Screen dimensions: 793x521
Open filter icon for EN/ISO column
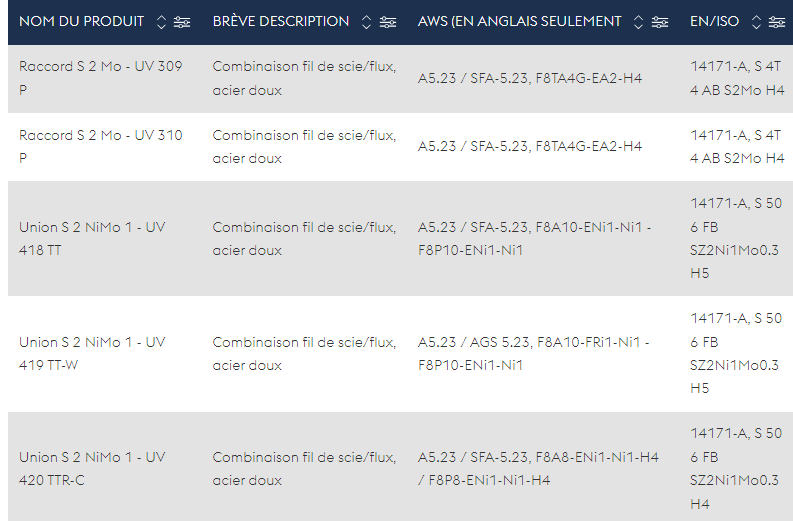[x=777, y=22]
